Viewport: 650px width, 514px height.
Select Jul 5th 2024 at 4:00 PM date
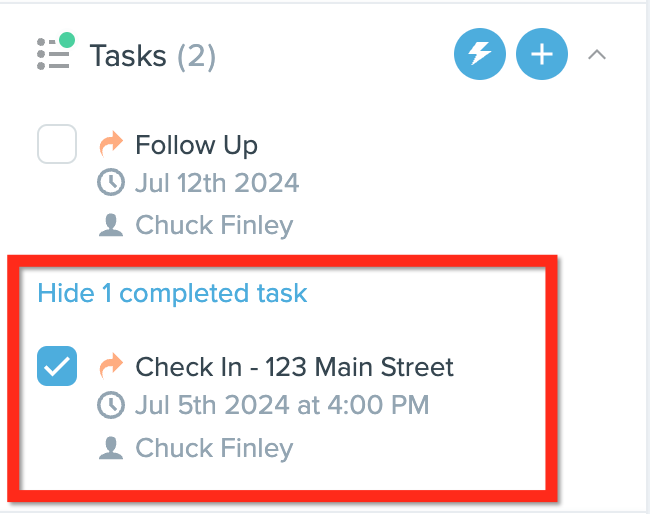pos(282,405)
